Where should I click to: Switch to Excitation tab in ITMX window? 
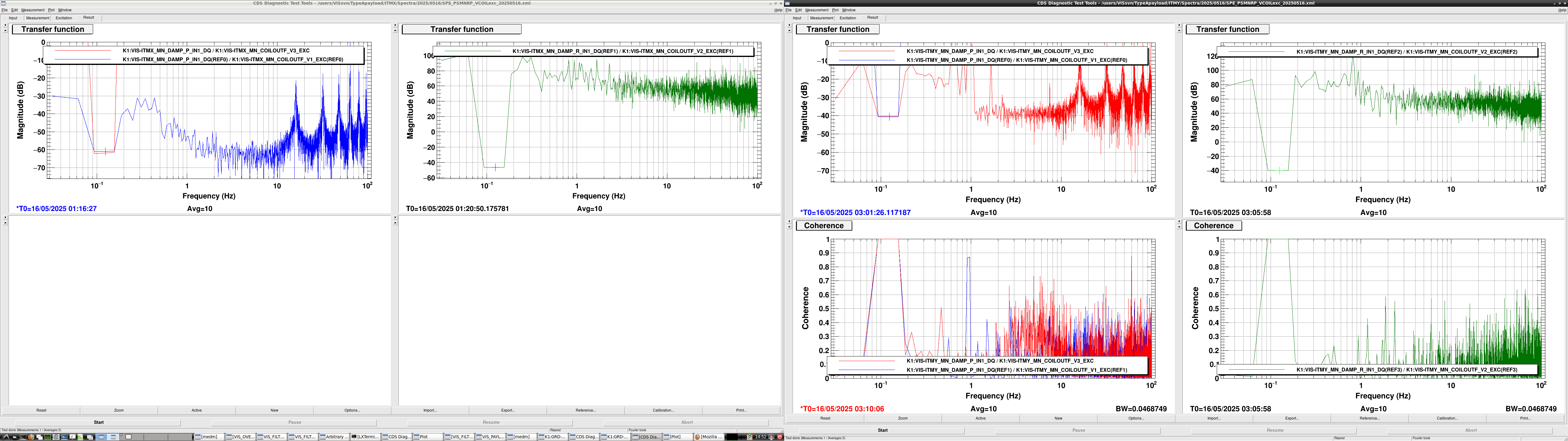click(x=64, y=18)
